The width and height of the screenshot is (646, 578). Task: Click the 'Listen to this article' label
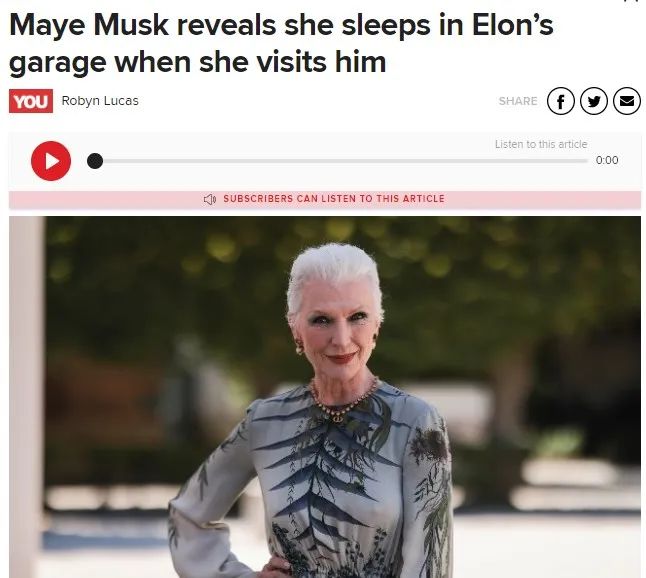[541, 144]
